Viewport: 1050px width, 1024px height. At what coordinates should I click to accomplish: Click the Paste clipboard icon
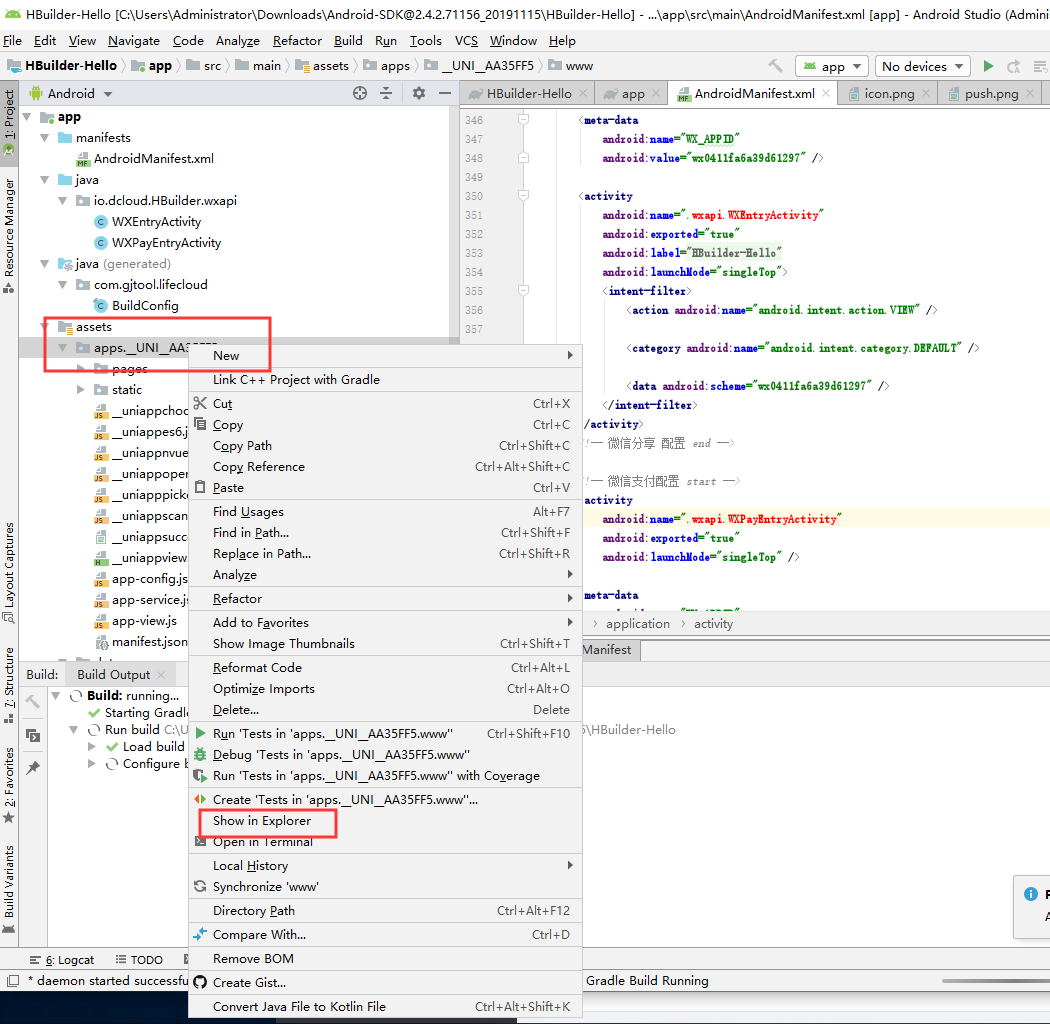(x=200, y=487)
